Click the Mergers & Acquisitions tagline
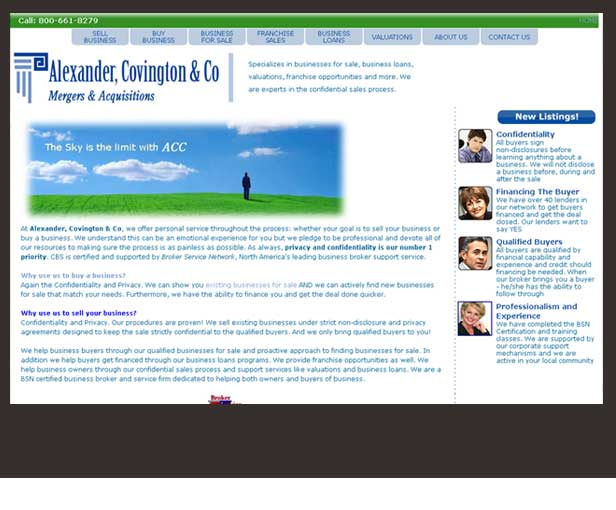Viewport: 616px width, 510px height. [101, 96]
